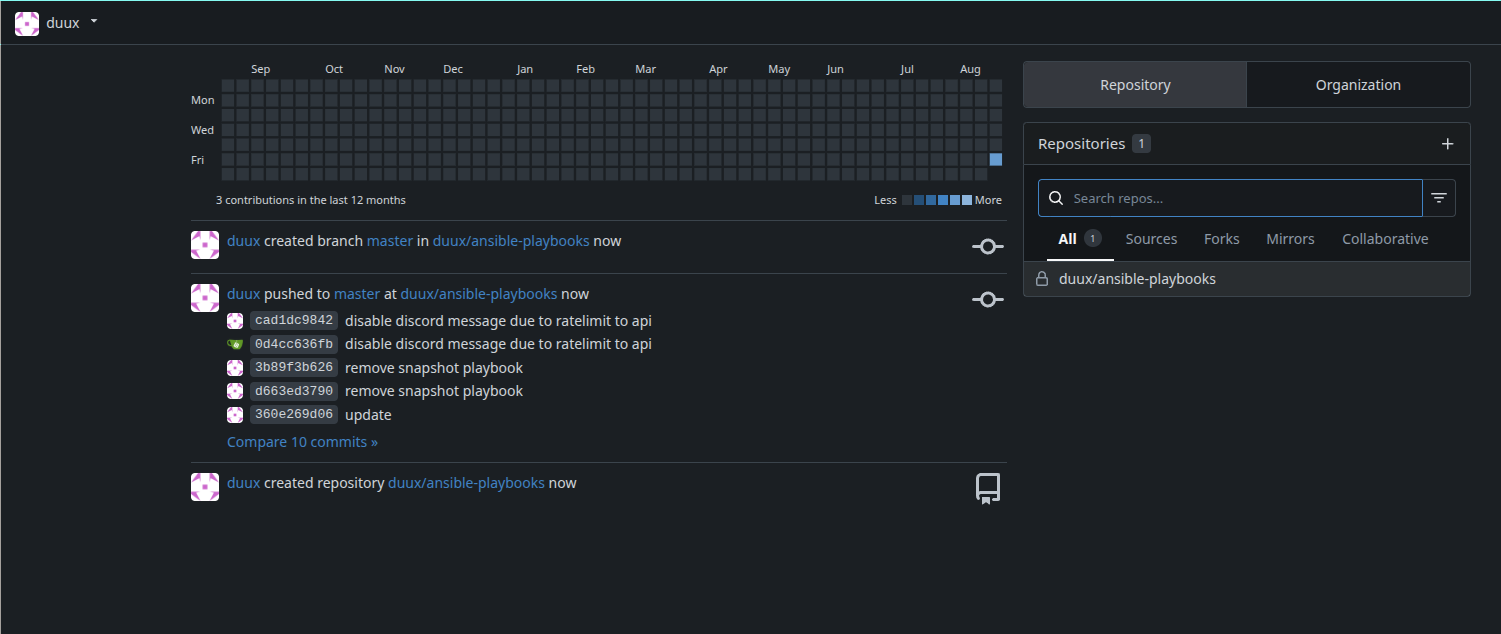The image size is (1501, 634).
Task: Open the master branch link in created branch entry
Action: coord(390,241)
